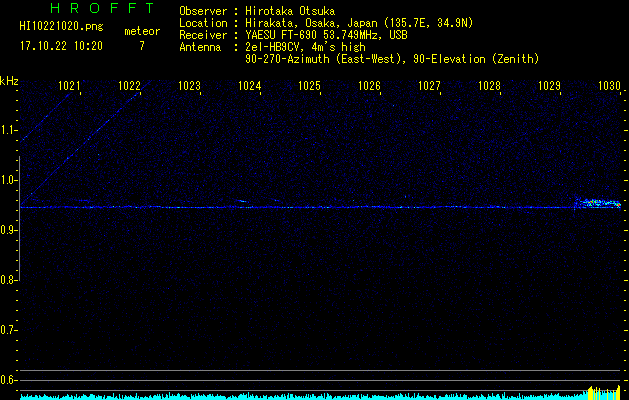Click the meteor count label
Viewport: 629px width, 400px height.
click(x=142, y=31)
